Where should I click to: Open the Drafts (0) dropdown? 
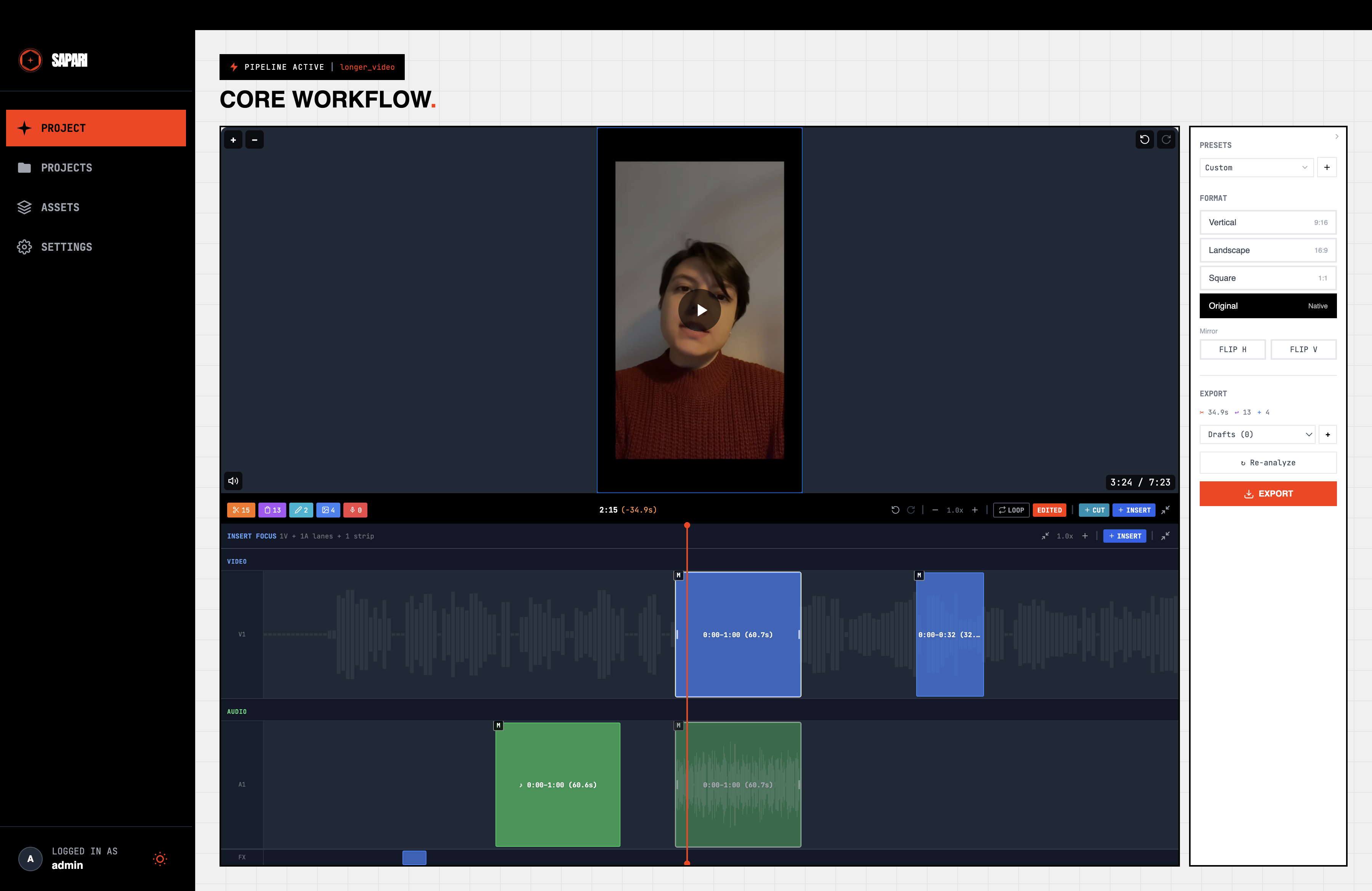[x=1257, y=434]
